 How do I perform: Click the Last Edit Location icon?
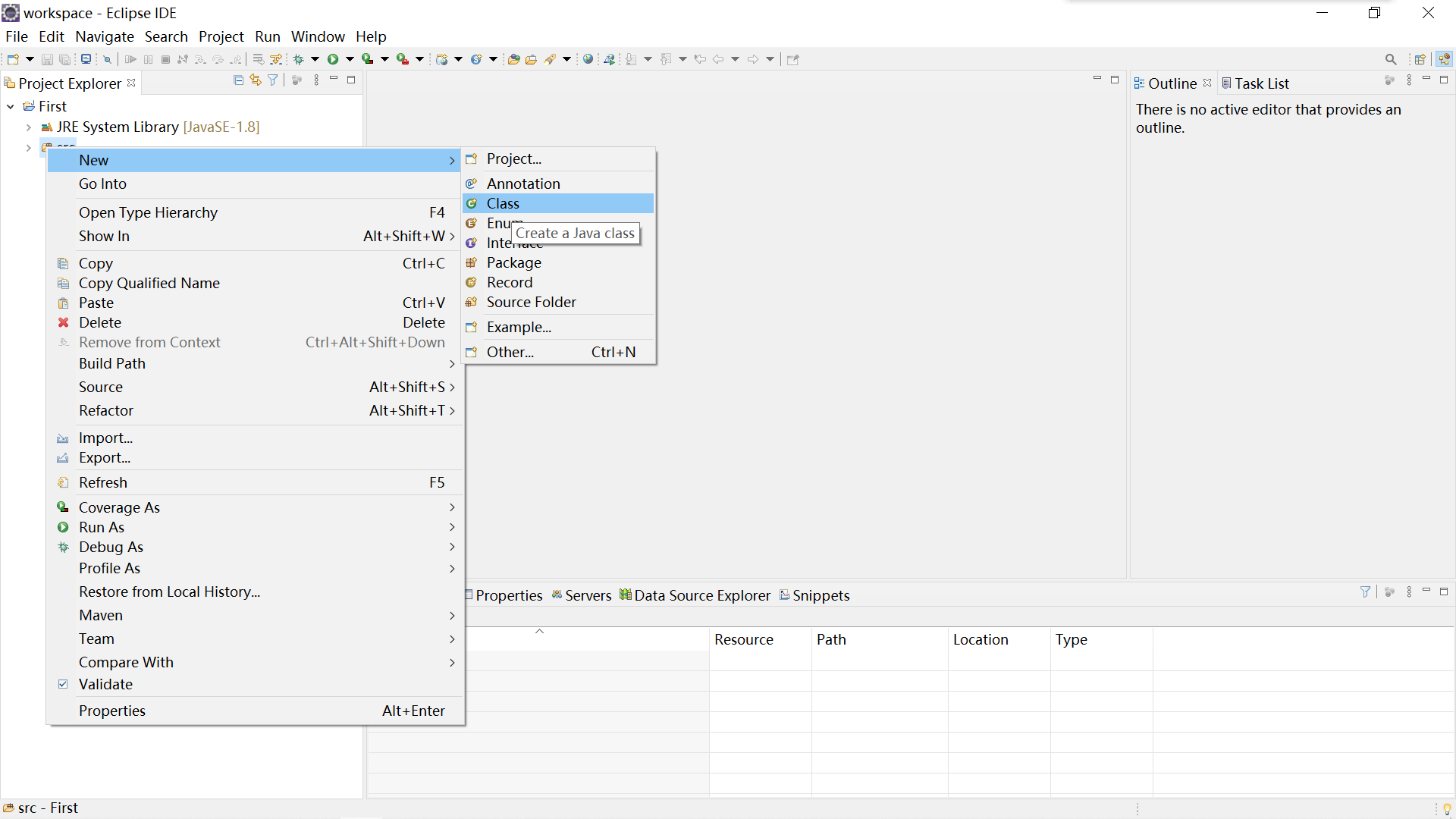(700, 59)
